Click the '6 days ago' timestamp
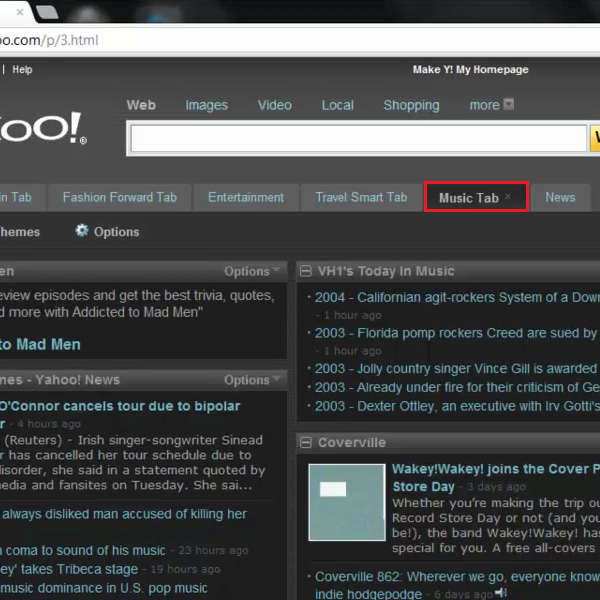This screenshot has height=600, width=600. tap(463, 594)
